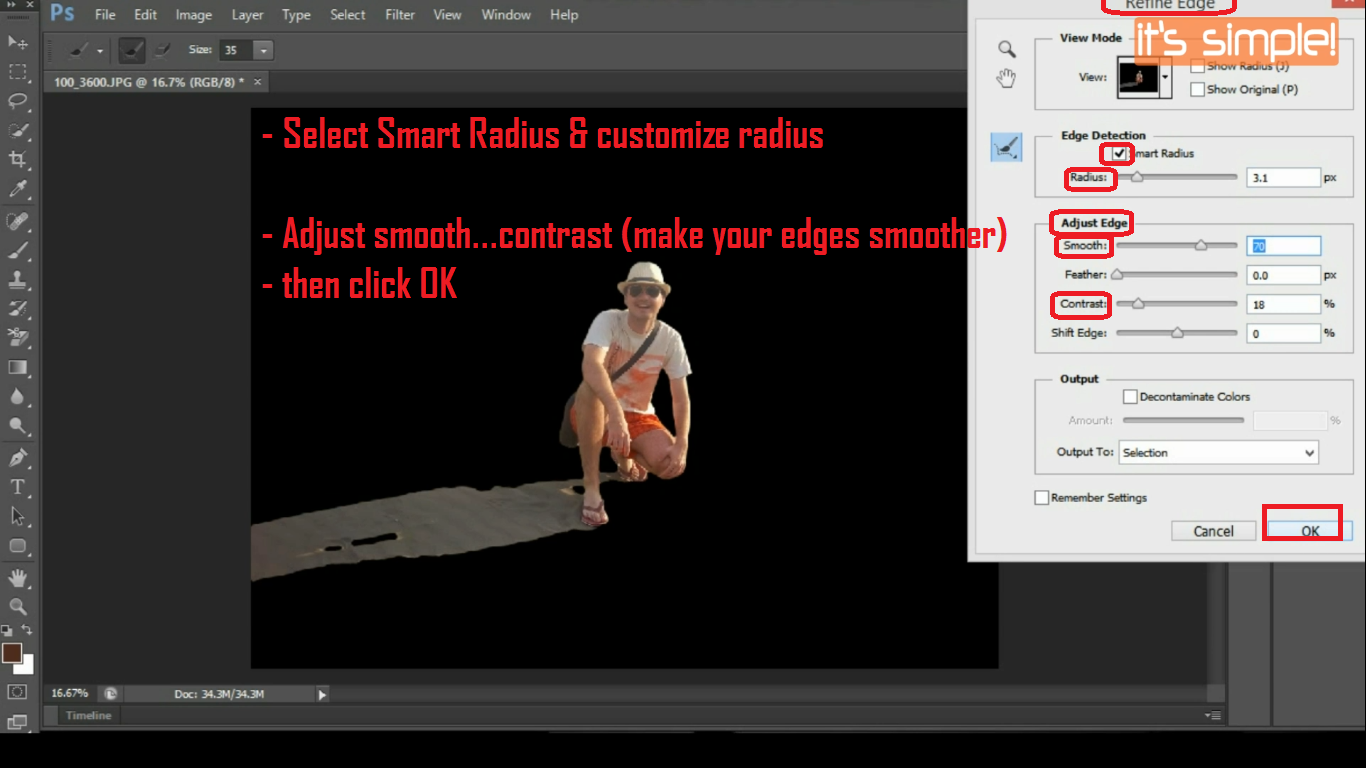Screen dimensions: 1366x768
Task: Select the Clone Stamp tool
Action: (x=18, y=279)
